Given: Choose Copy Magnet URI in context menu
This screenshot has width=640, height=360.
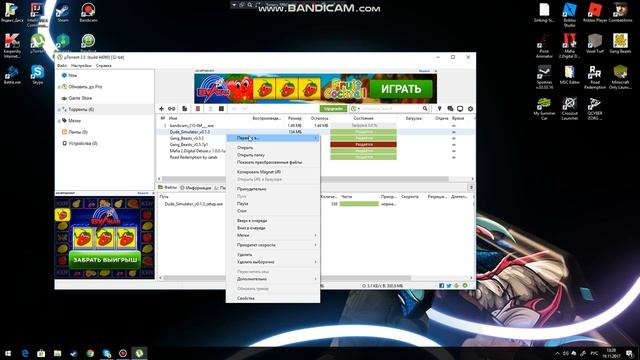Looking at the screenshot, I should click(x=259, y=172).
